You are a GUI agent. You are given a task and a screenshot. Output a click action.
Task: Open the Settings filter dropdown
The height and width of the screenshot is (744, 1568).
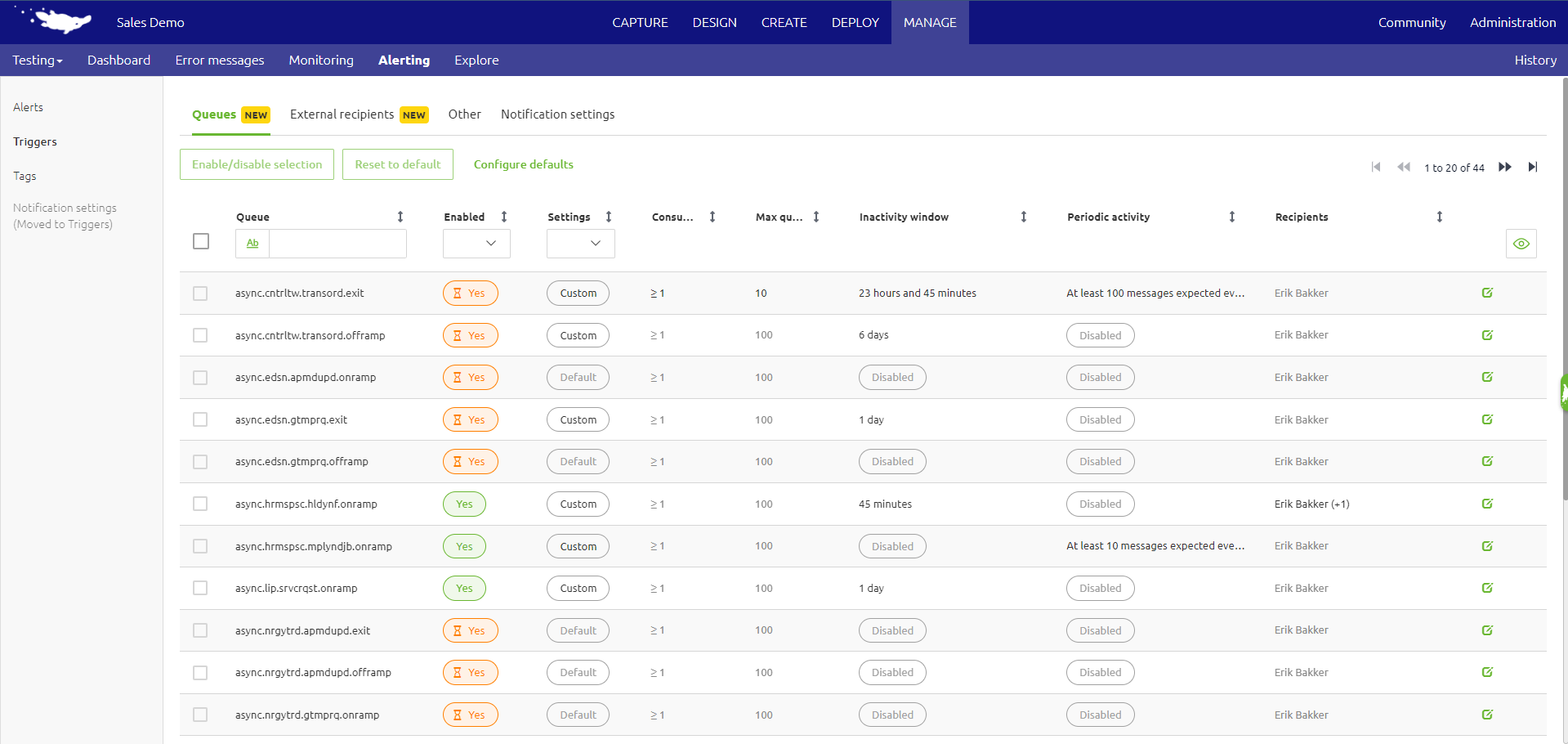pos(580,243)
